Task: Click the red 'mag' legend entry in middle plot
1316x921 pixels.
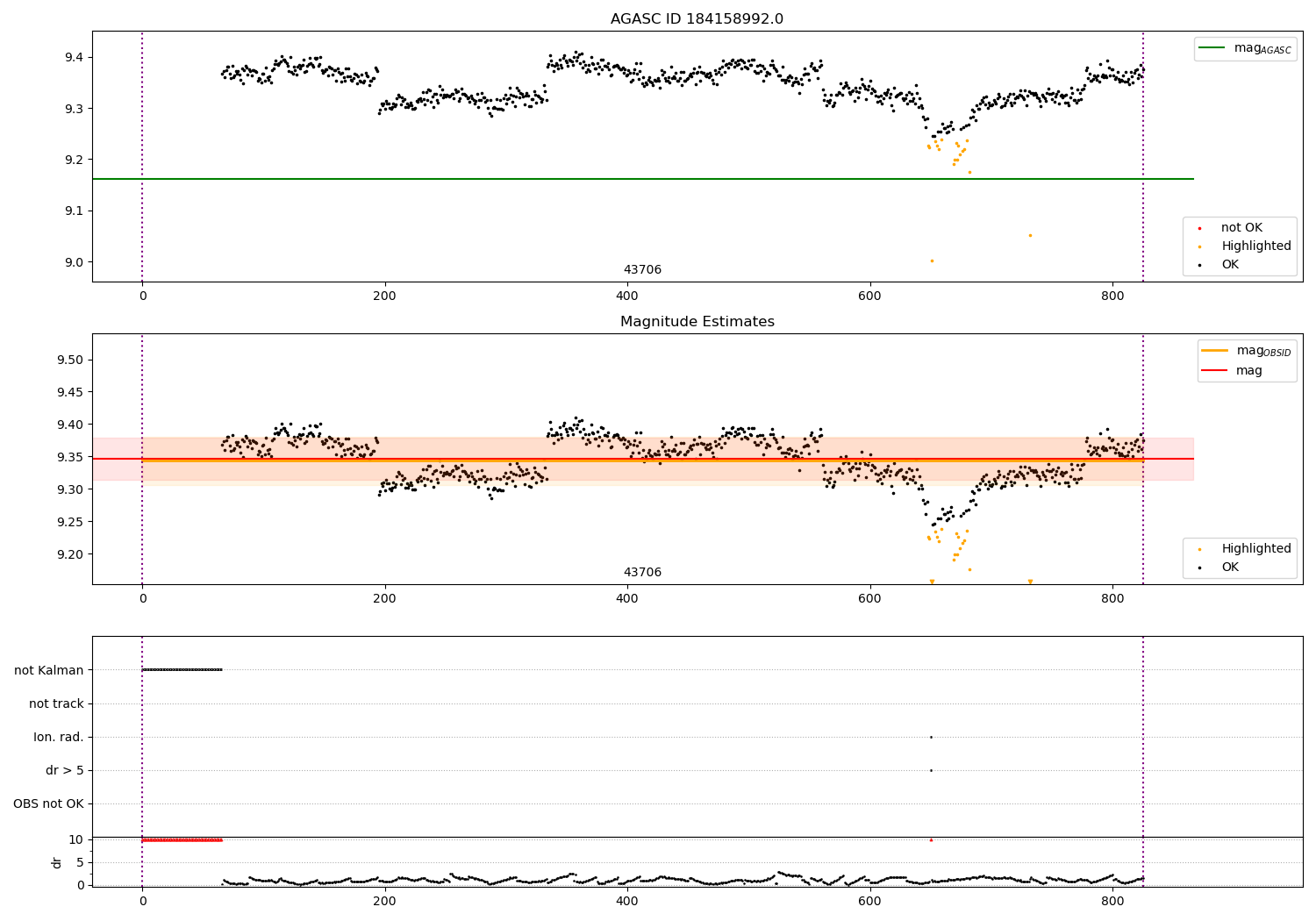Action: [1233, 371]
